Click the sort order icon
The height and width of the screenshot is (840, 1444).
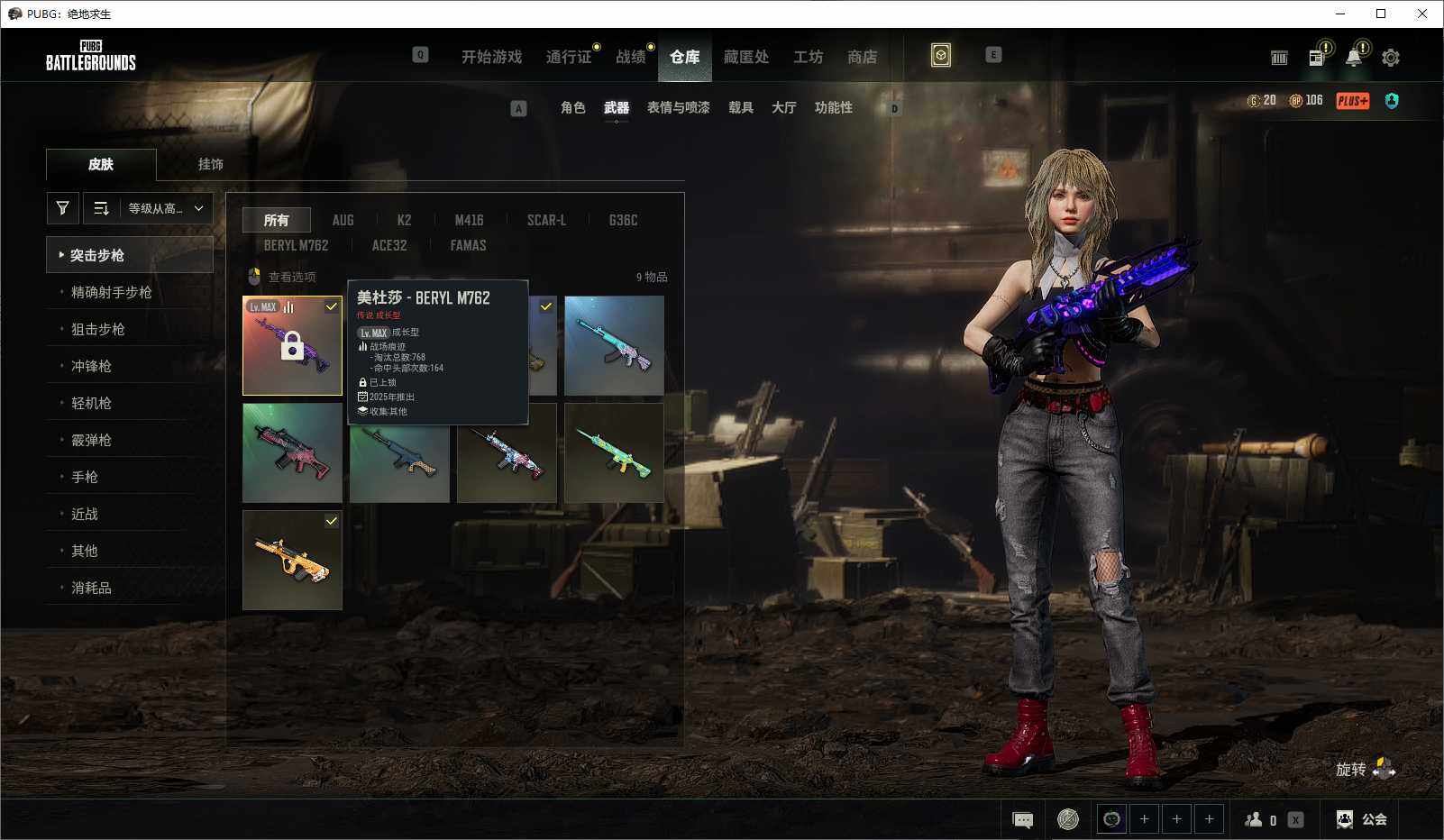click(101, 208)
